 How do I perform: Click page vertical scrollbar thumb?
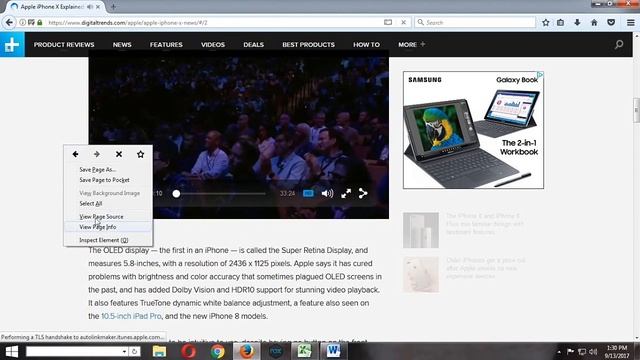[636, 110]
